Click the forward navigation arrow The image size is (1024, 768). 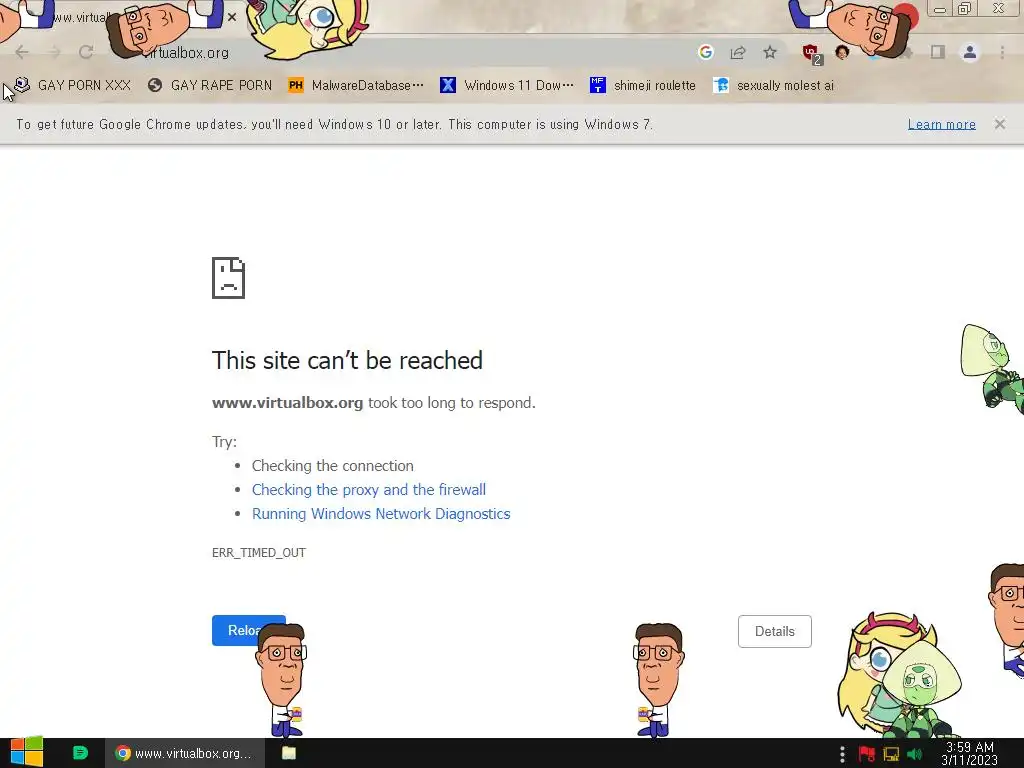pyautogui.click(x=54, y=52)
